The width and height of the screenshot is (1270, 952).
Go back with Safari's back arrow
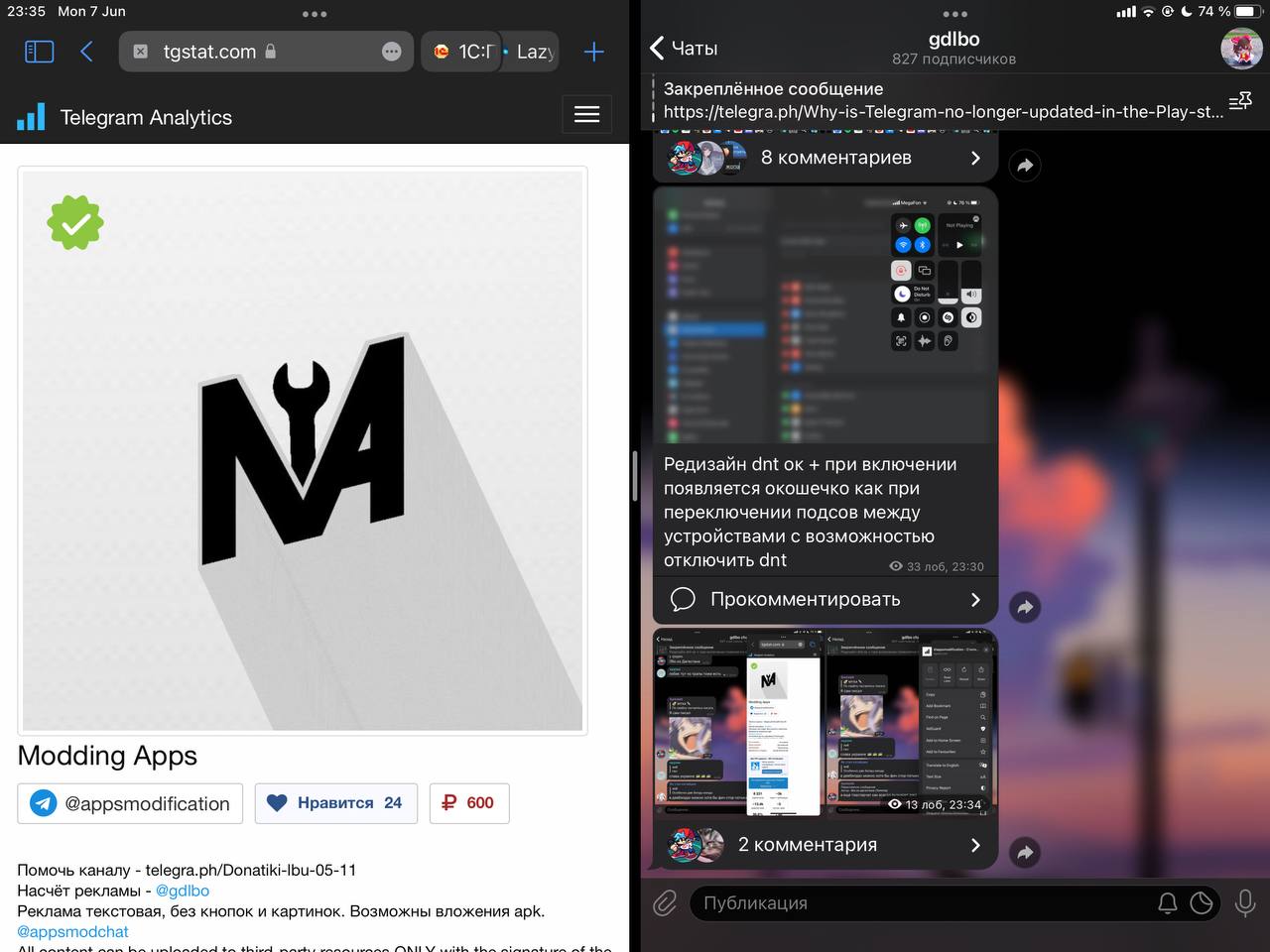point(86,52)
